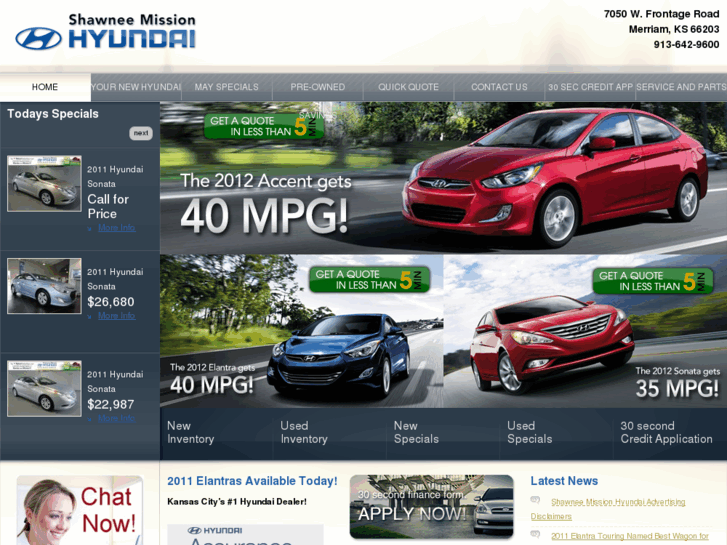Click the Todays Specials heading
The image size is (727, 545).
53,114
